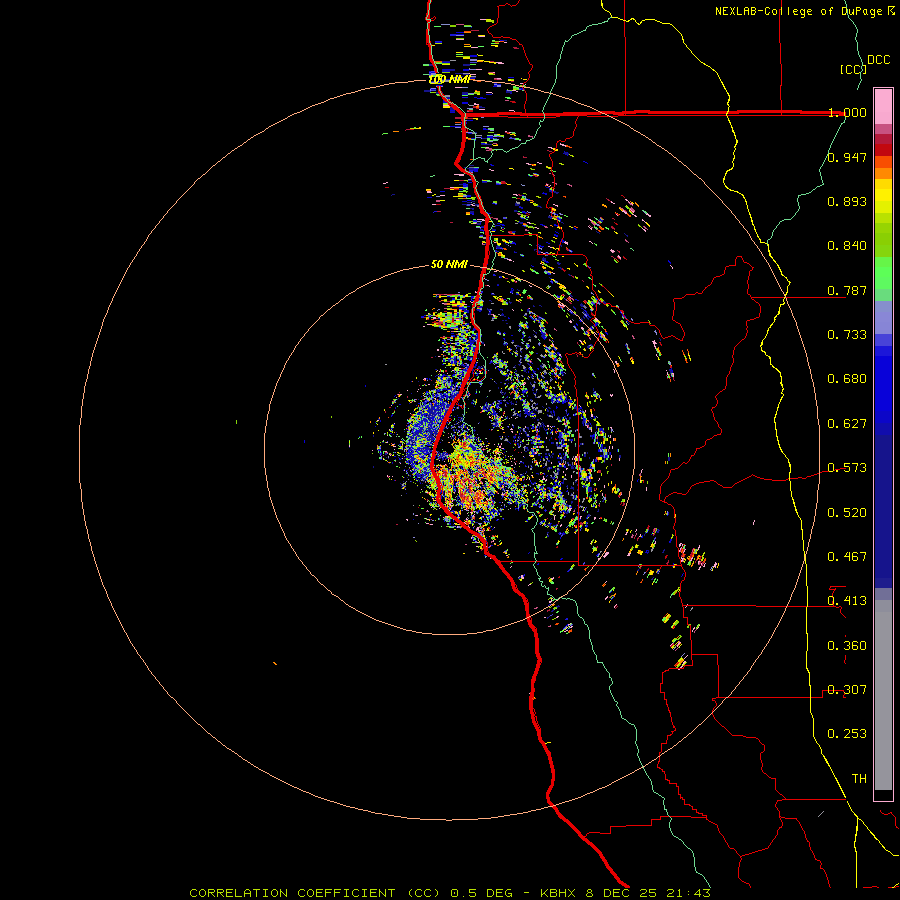Select the 0.840 scale value

point(847,246)
